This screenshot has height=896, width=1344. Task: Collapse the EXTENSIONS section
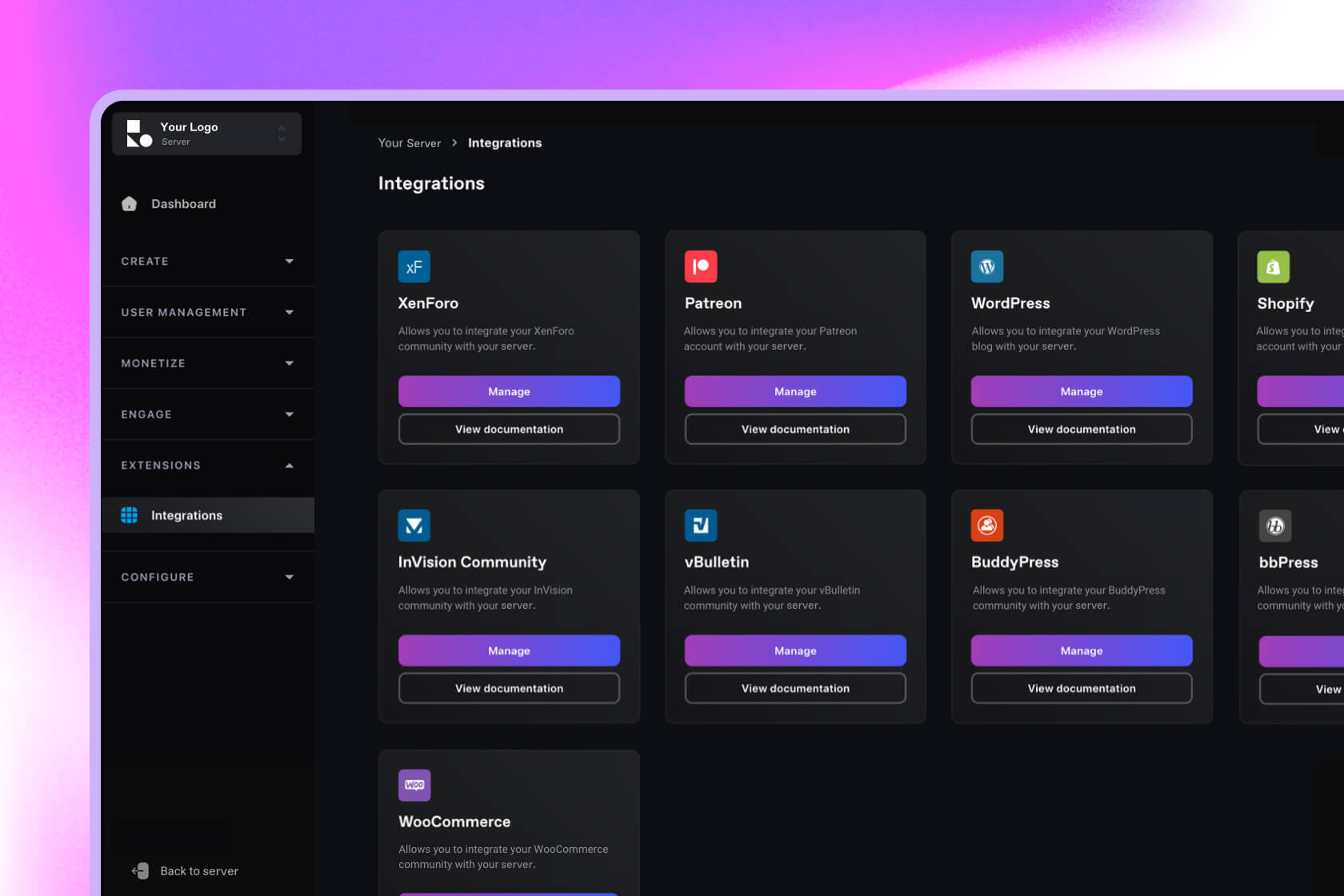[208, 466]
